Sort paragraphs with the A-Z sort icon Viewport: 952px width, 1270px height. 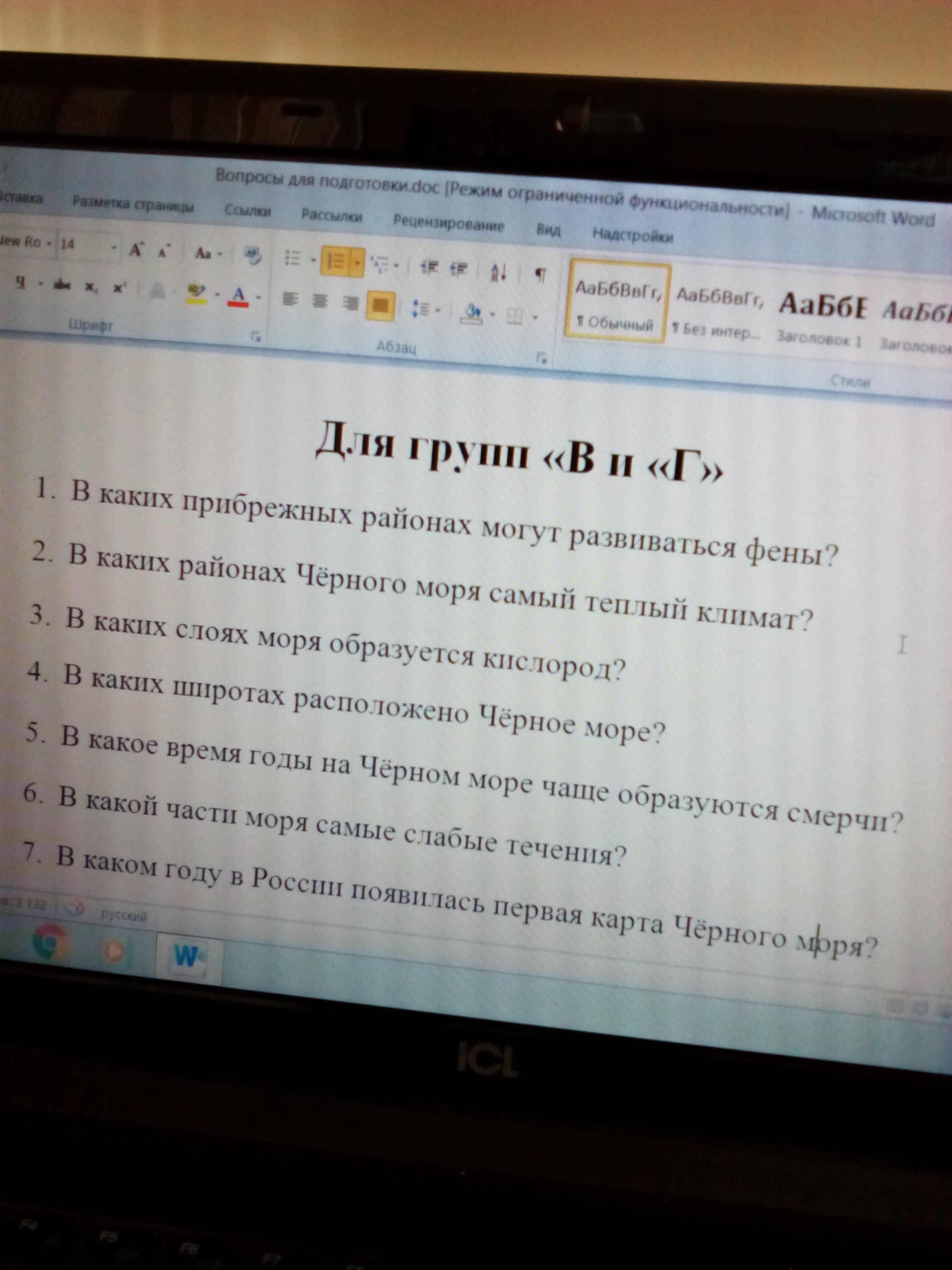pyautogui.click(x=498, y=272)
